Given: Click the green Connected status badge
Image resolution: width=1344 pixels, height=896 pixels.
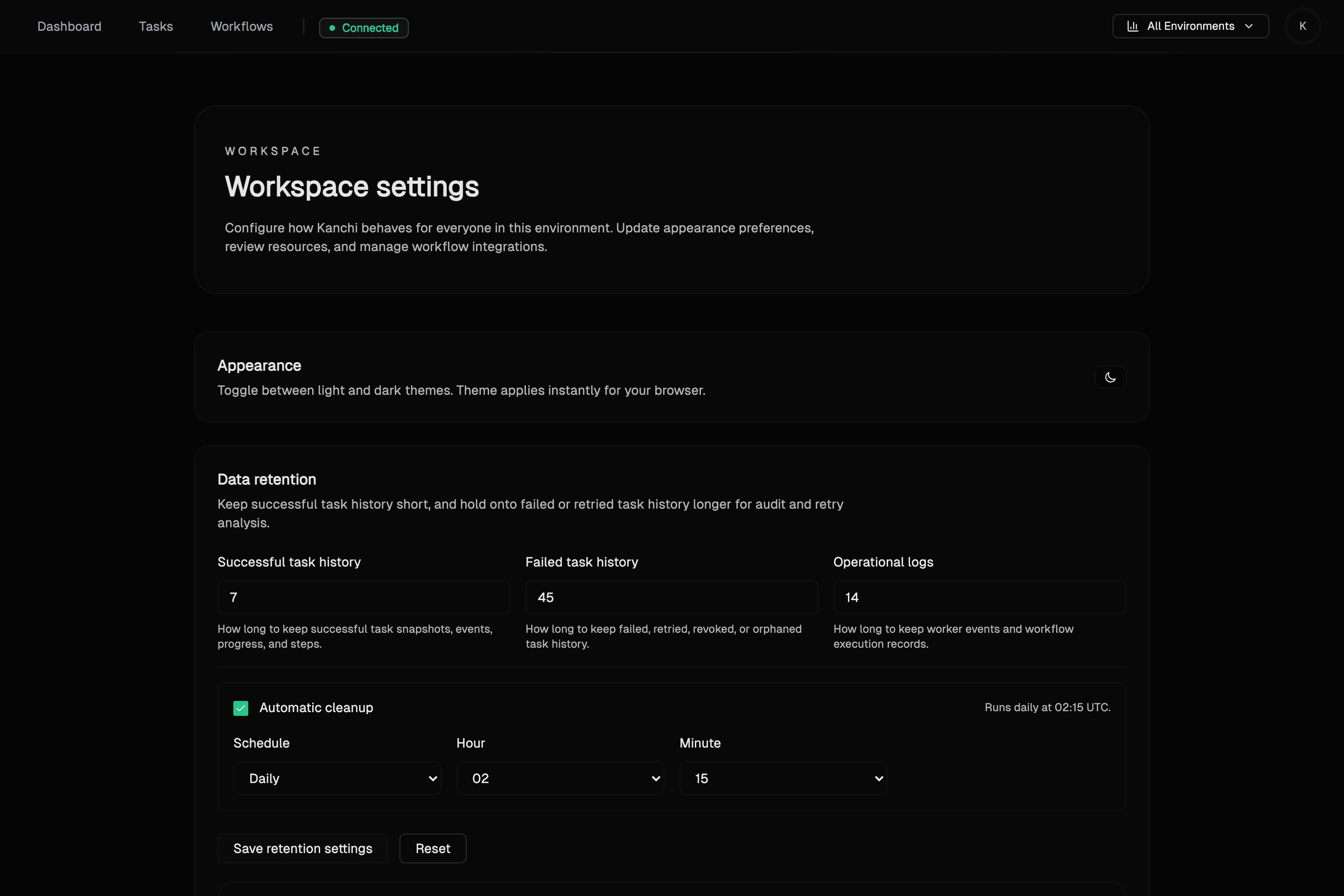Looking at the screenshot, I should [364, 28].
